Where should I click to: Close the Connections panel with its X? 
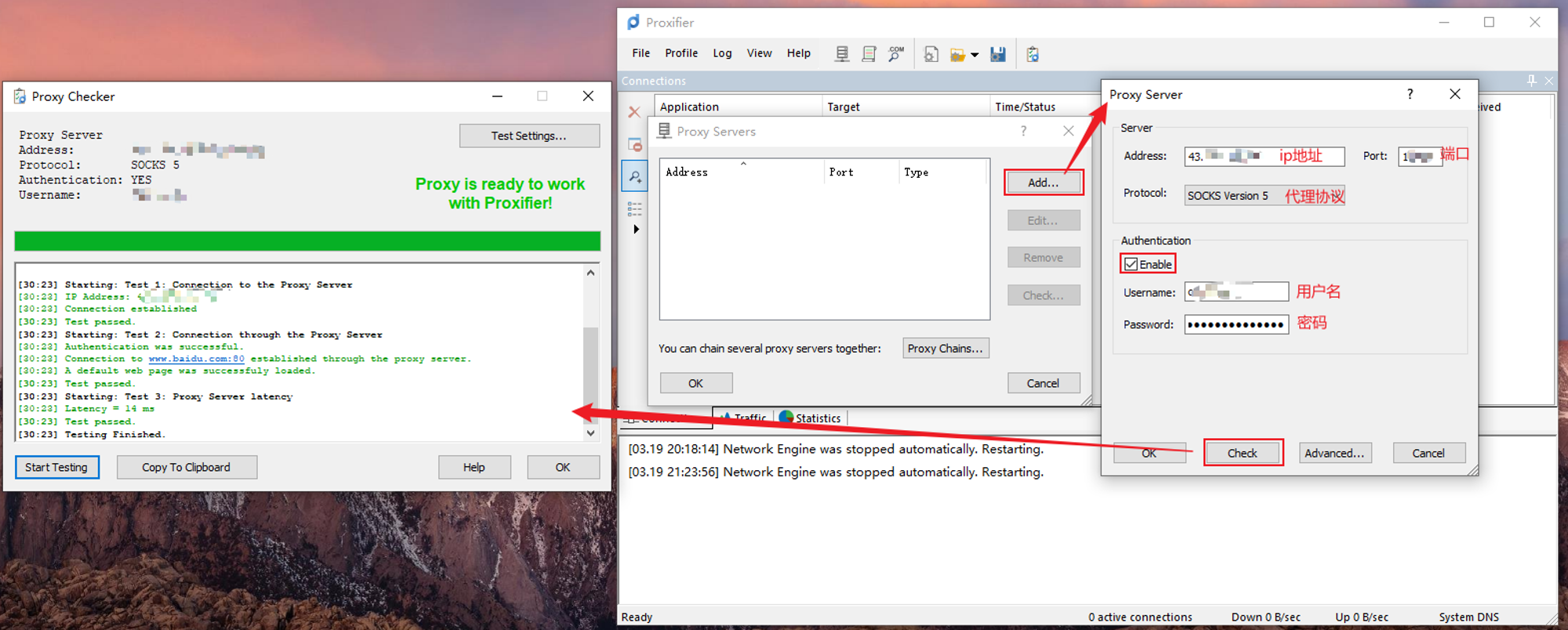(x=1548, y=81)
